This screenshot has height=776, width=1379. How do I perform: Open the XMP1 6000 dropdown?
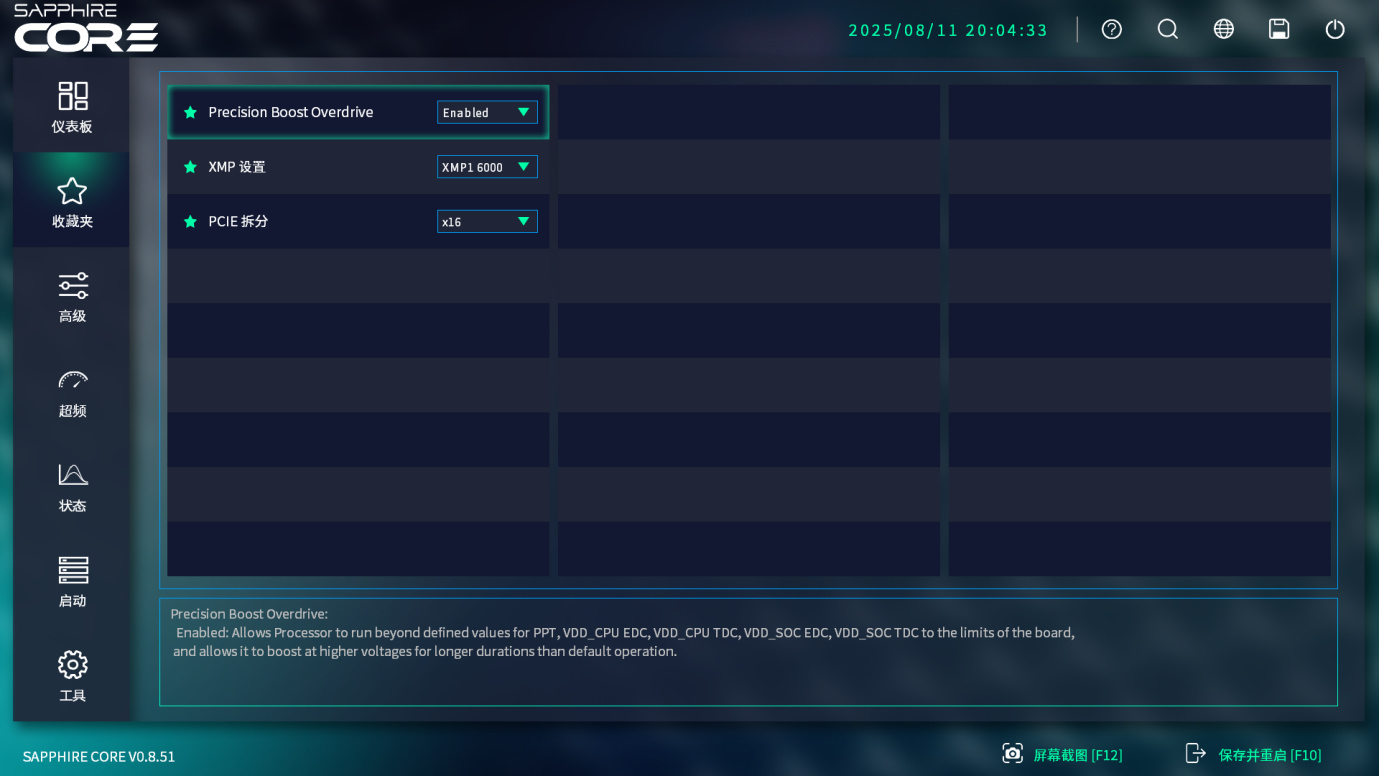click(x=487, y=167)
